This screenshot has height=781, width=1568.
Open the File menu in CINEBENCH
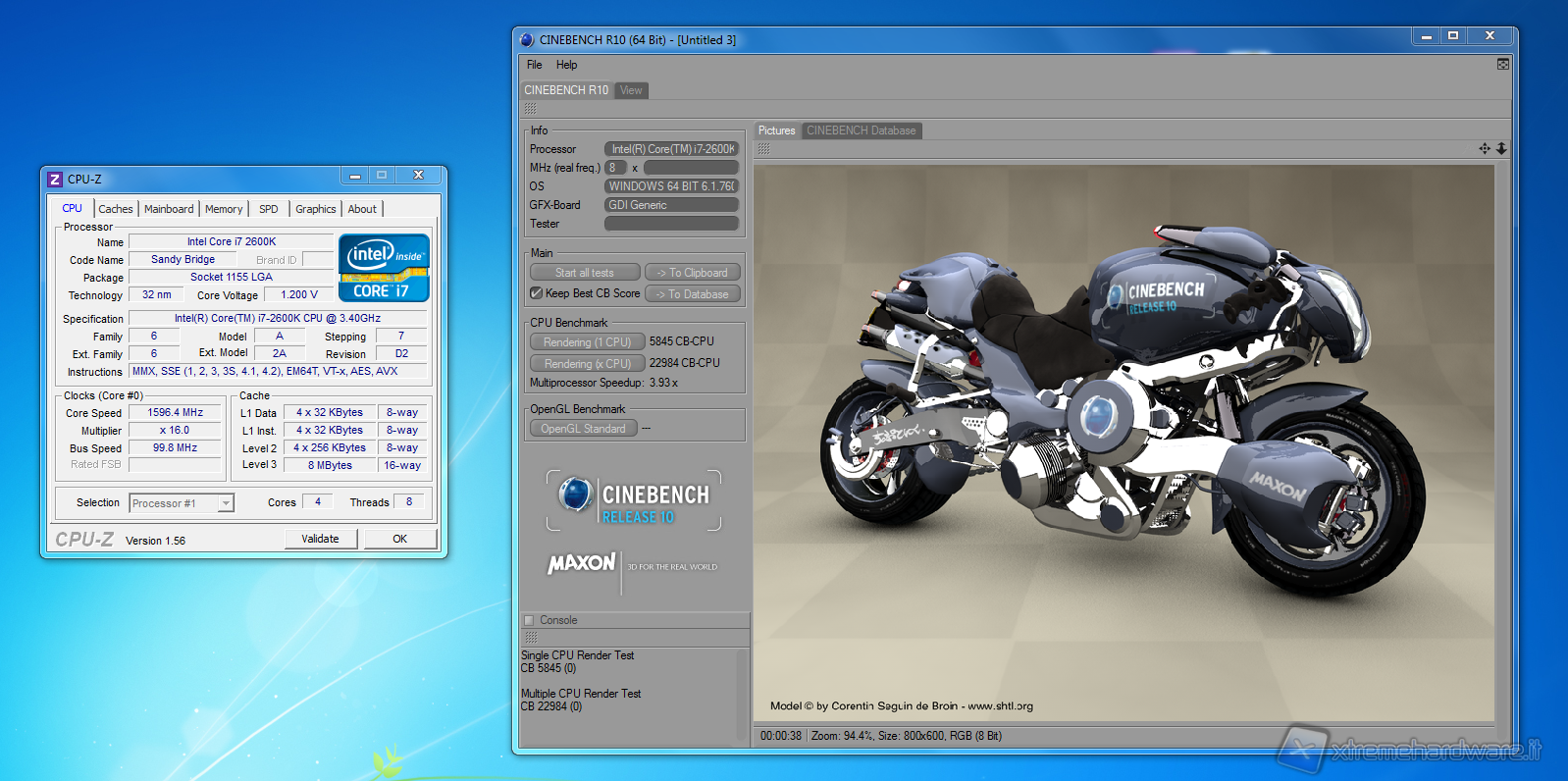534,65
